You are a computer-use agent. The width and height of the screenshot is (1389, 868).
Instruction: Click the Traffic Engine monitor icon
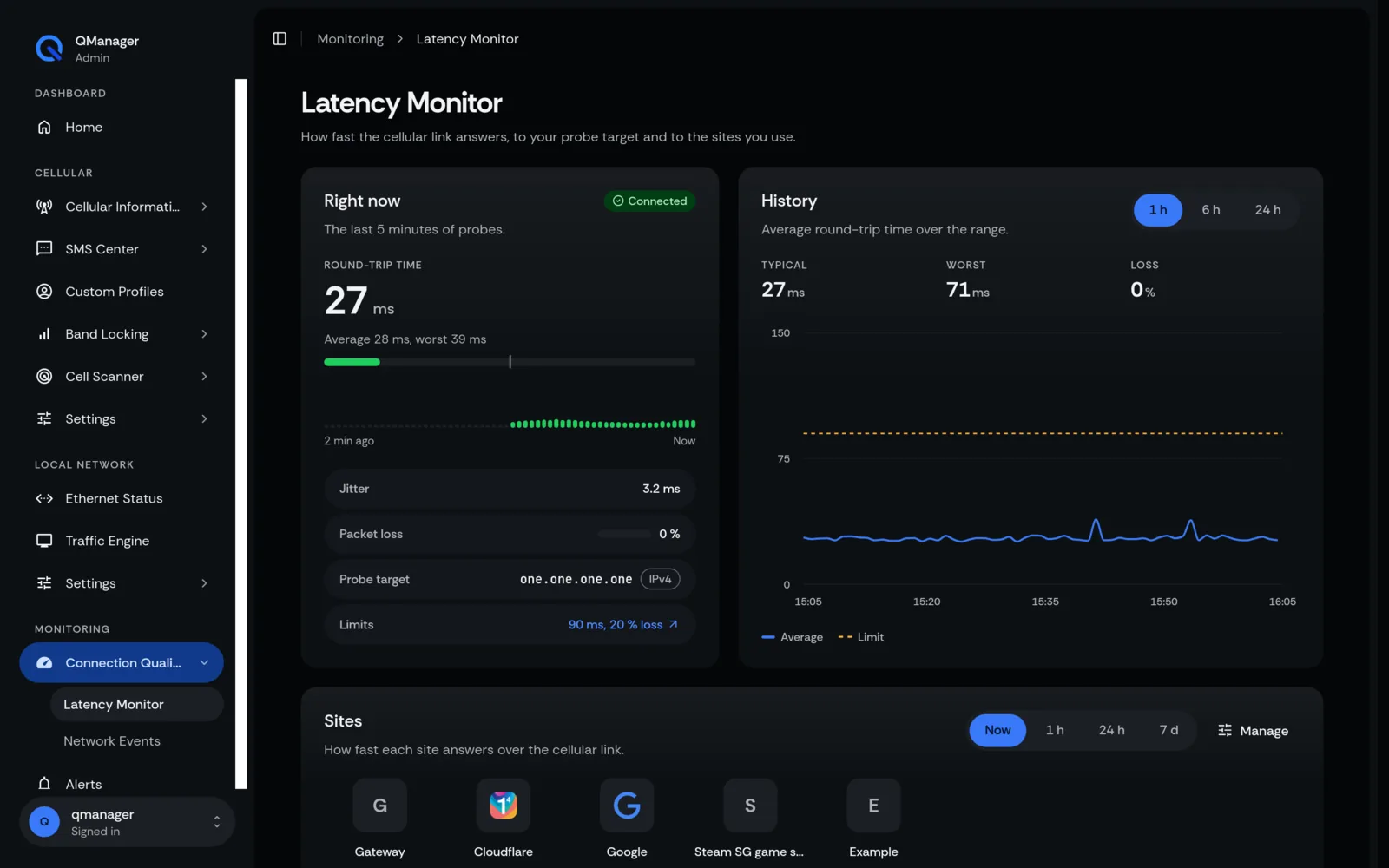point(44,541)
